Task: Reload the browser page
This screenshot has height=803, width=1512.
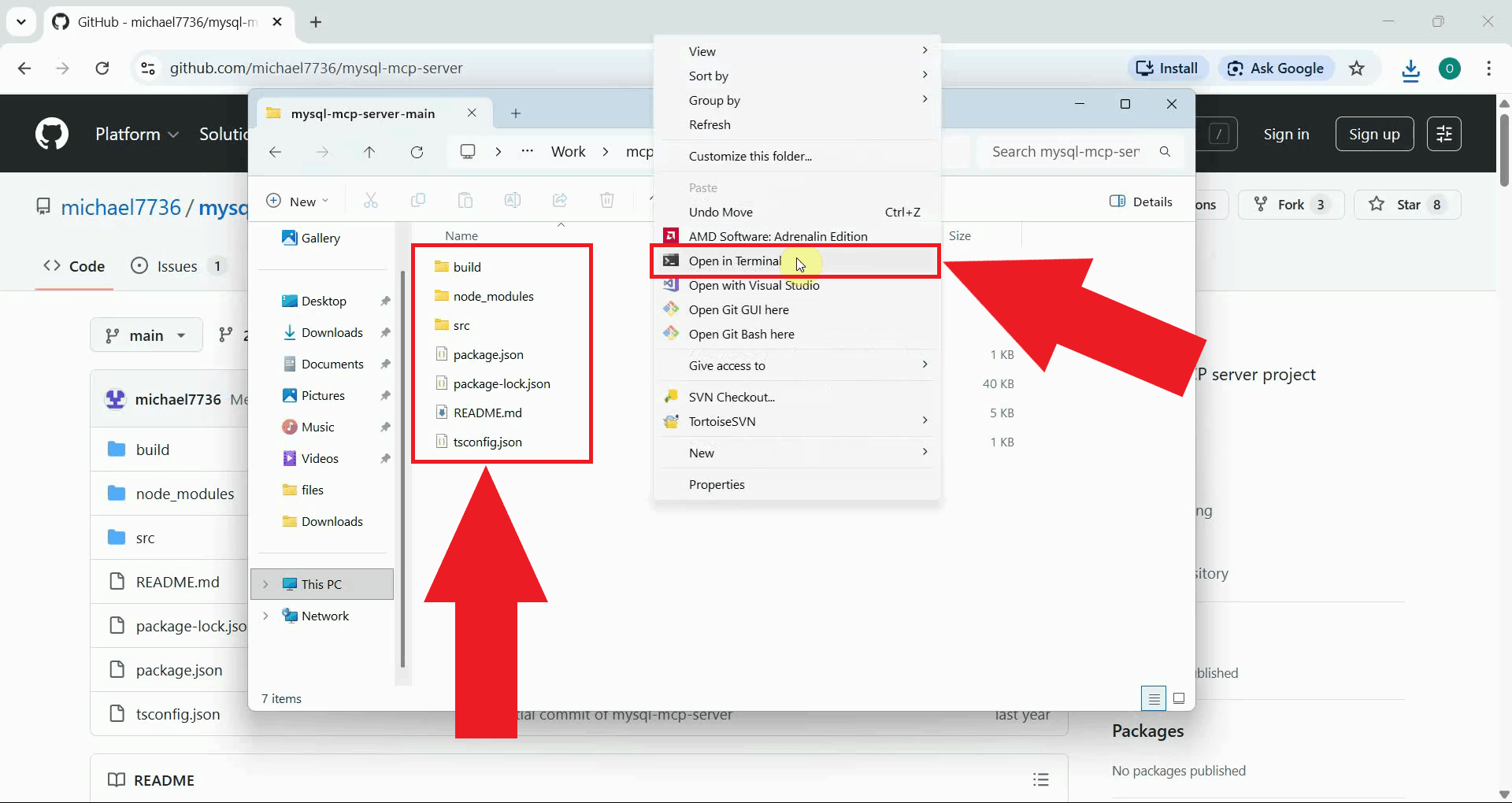Action: (102, 68)
